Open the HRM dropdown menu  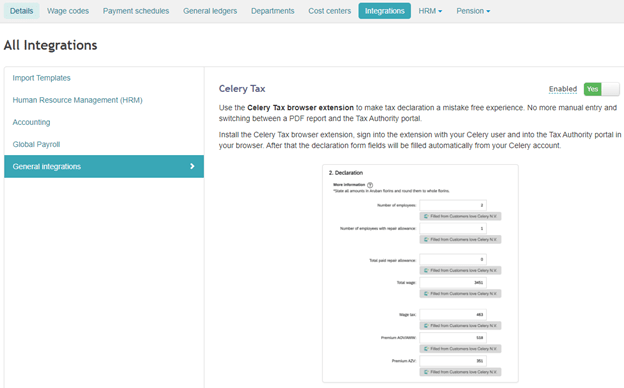(x=430, y=11)
